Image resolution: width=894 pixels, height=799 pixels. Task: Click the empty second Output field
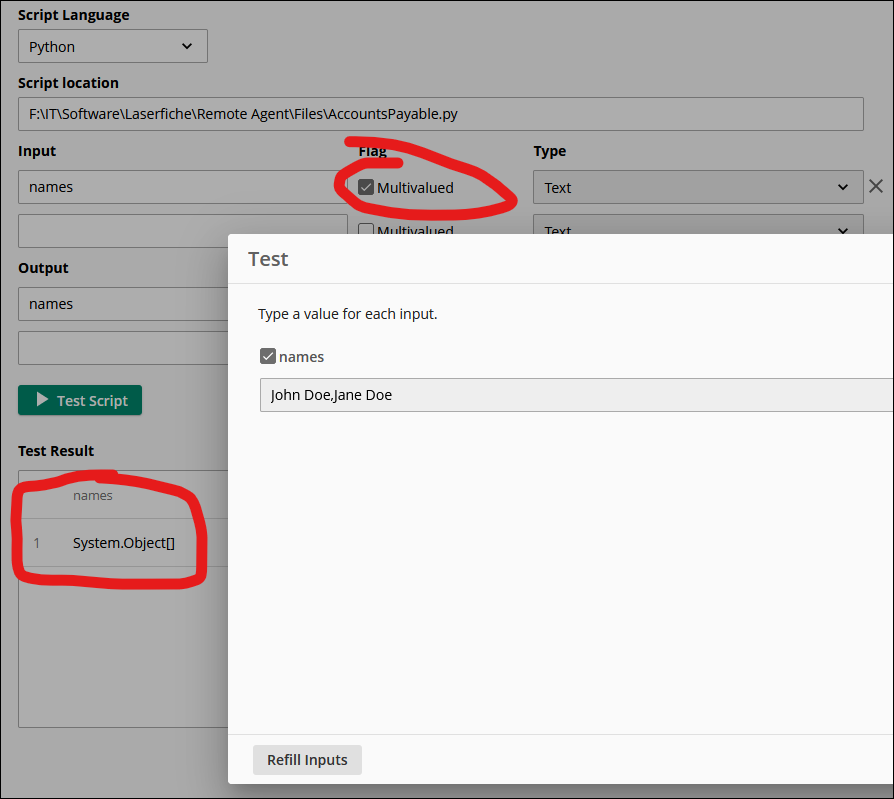(x=120, y=348)
